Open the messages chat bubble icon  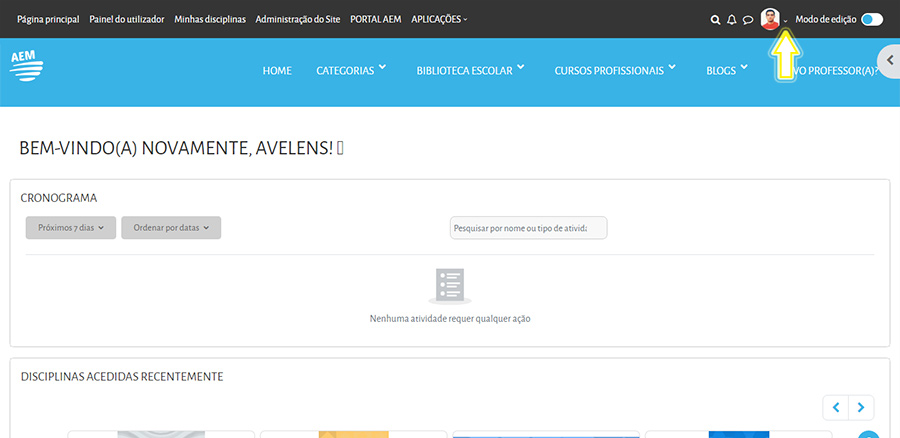[x=747, y=19]
